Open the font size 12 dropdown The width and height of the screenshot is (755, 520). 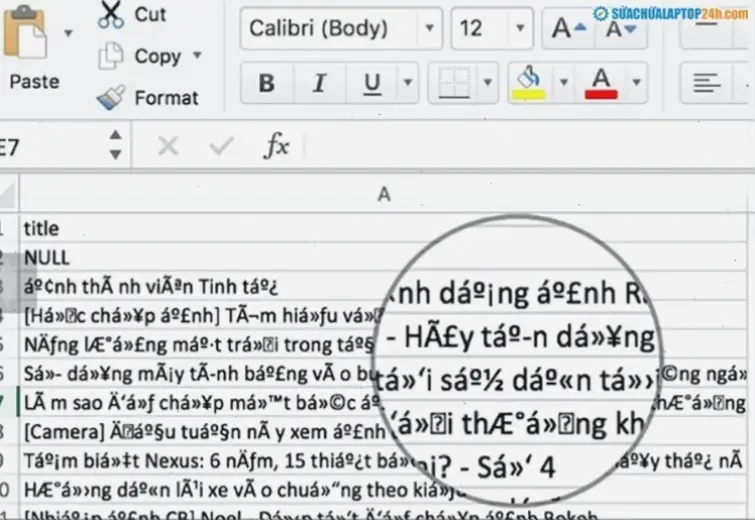click(x=520, y=28)
